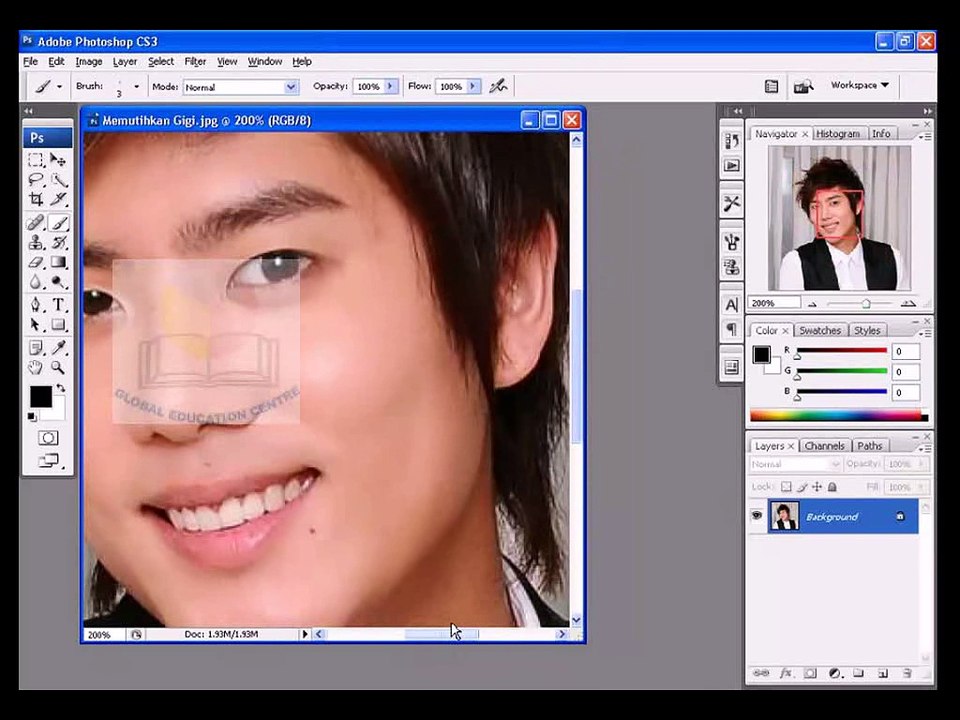This screenshot has width=960, height=720.
Task: Select the Dodge tool
Action: point(58,282)
